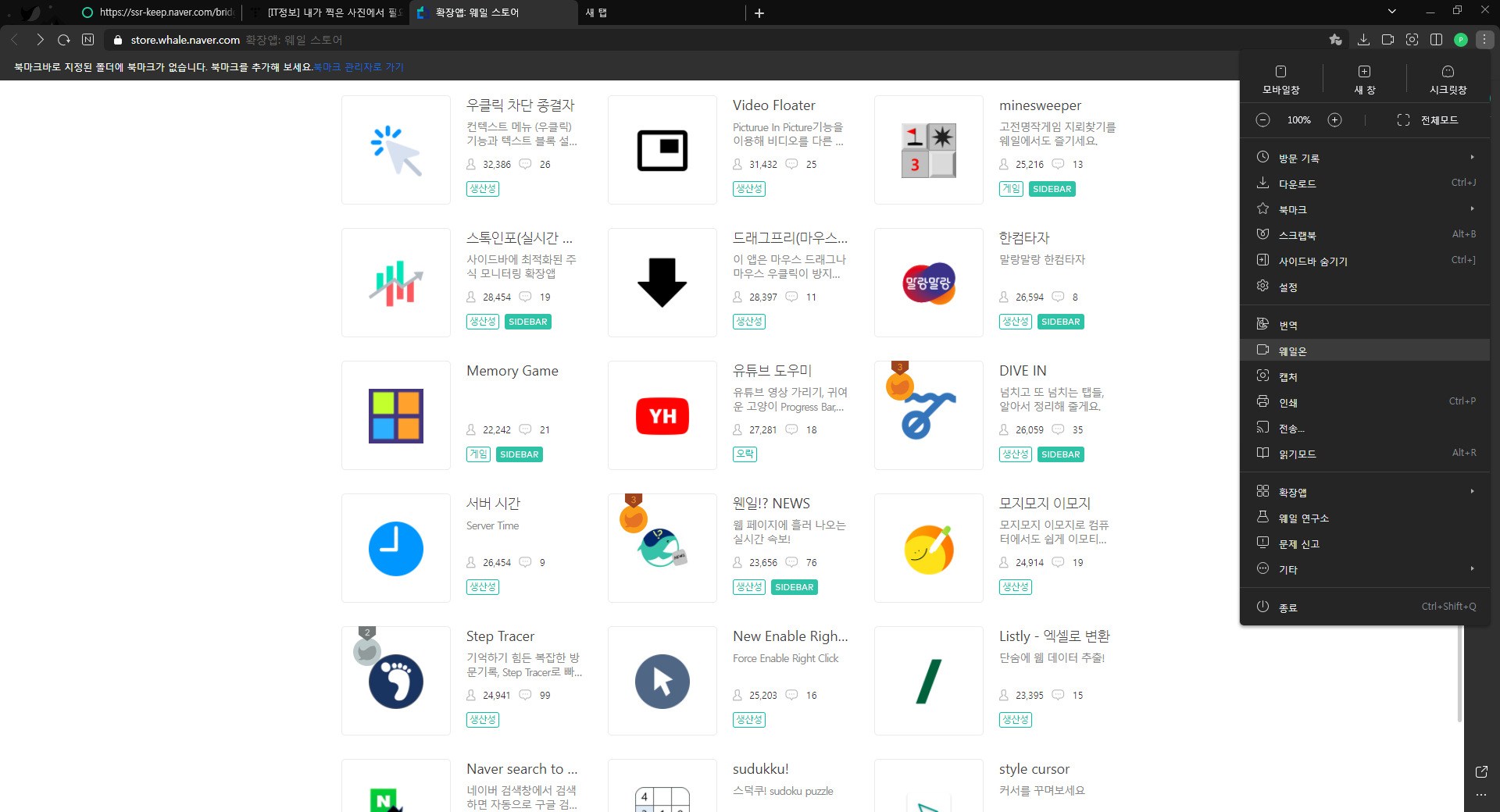Reload the page with refresh icon
This screenshot has width=1500, height=812.
point(64,40)
